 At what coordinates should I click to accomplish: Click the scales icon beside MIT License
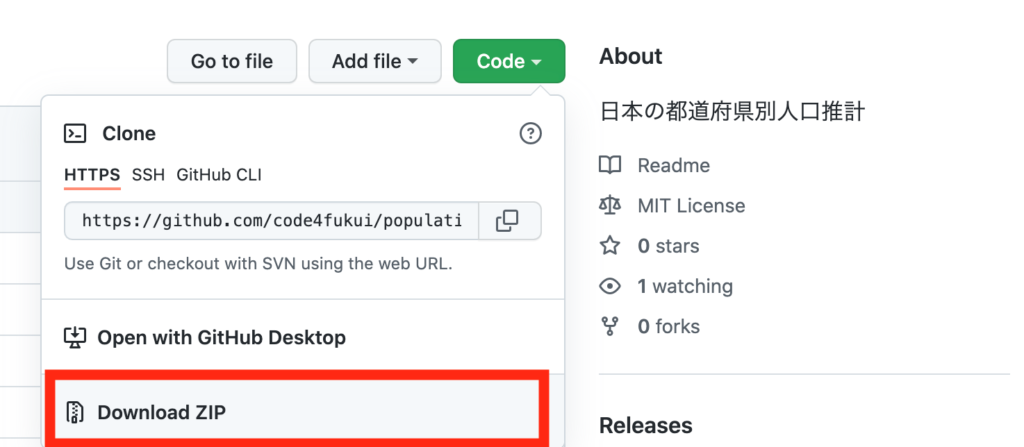pyautogui.click(x=610, y=206)
